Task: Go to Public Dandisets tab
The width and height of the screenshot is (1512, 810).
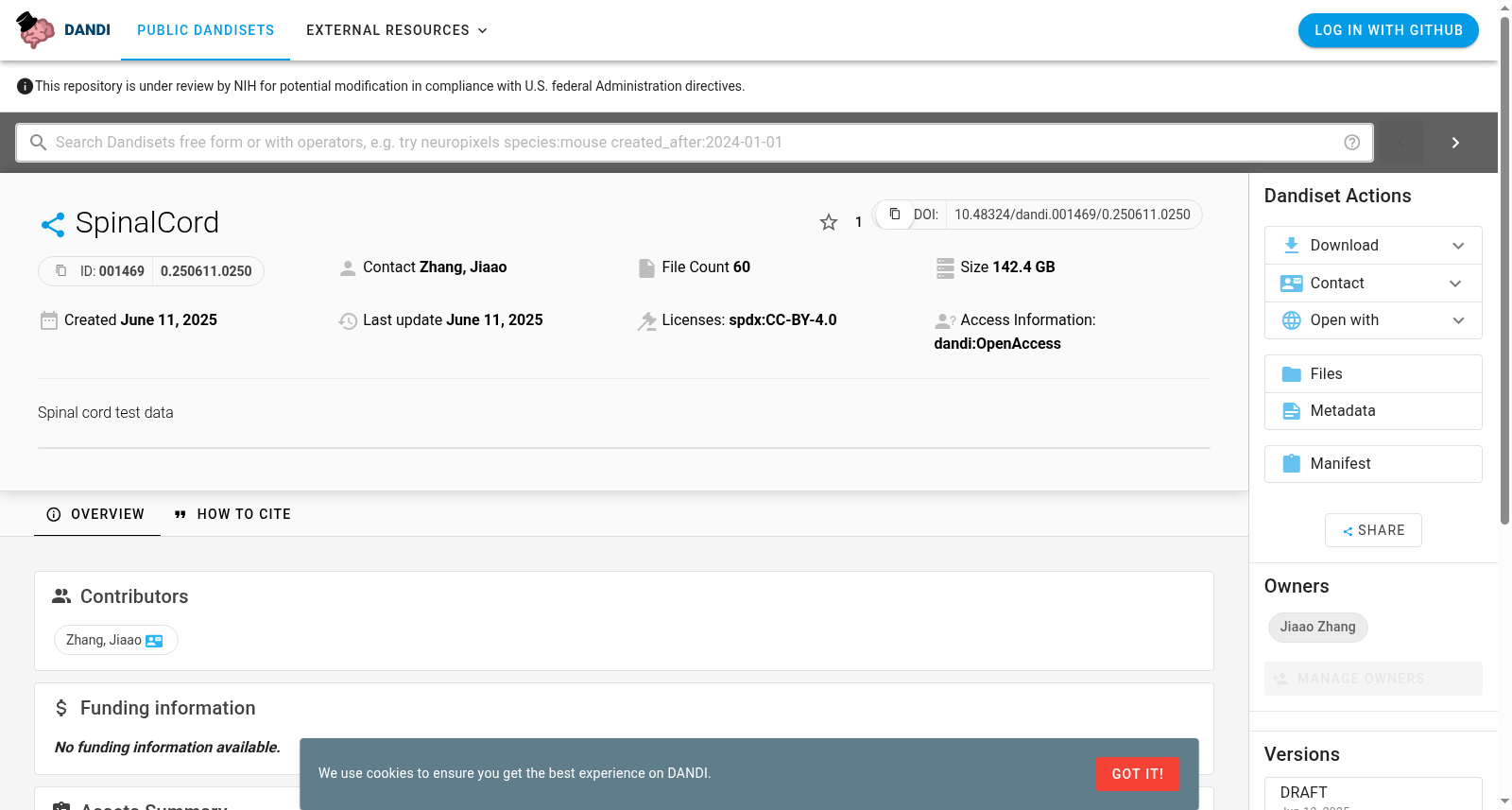Action: coord(206,30)
